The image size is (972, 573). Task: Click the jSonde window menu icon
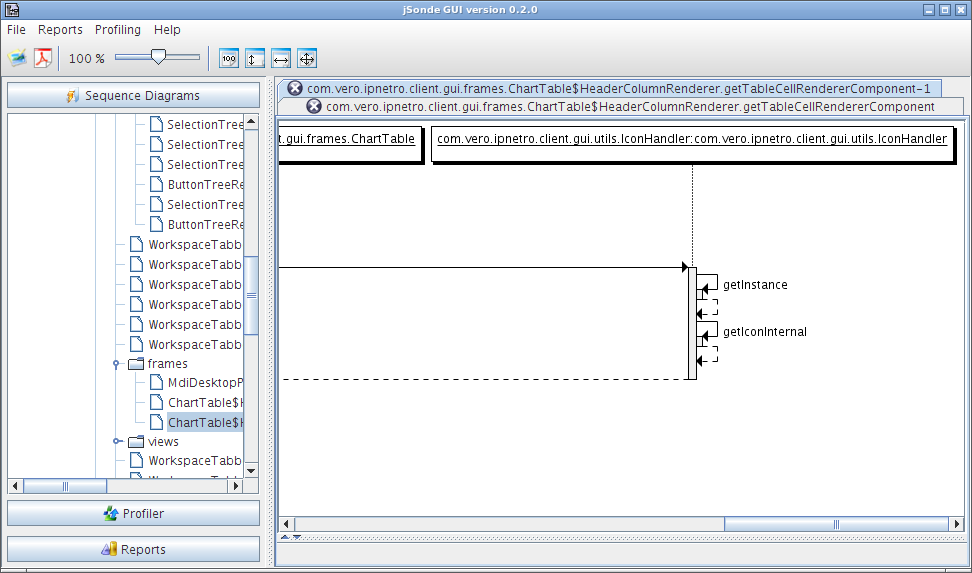point(12,10)
